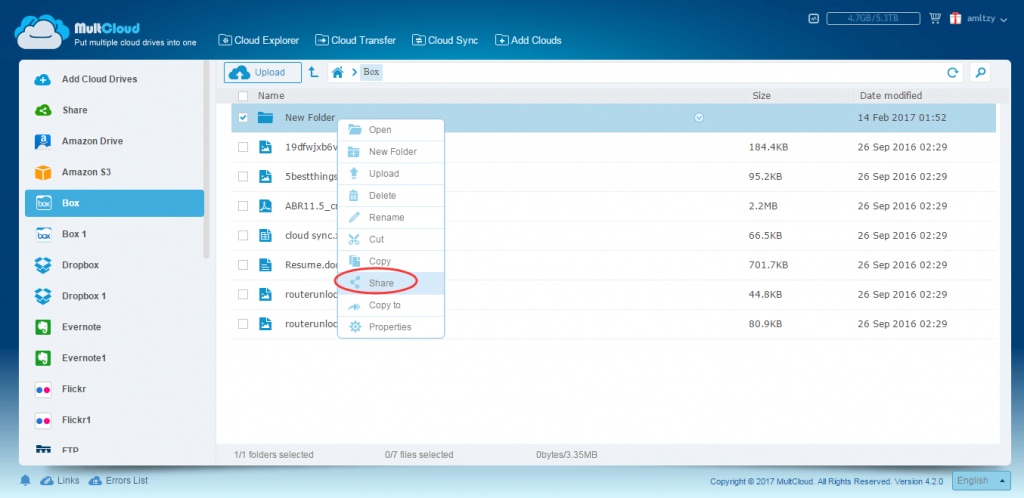
Task: Choose Upload in context menu
Action: (391, 174)
